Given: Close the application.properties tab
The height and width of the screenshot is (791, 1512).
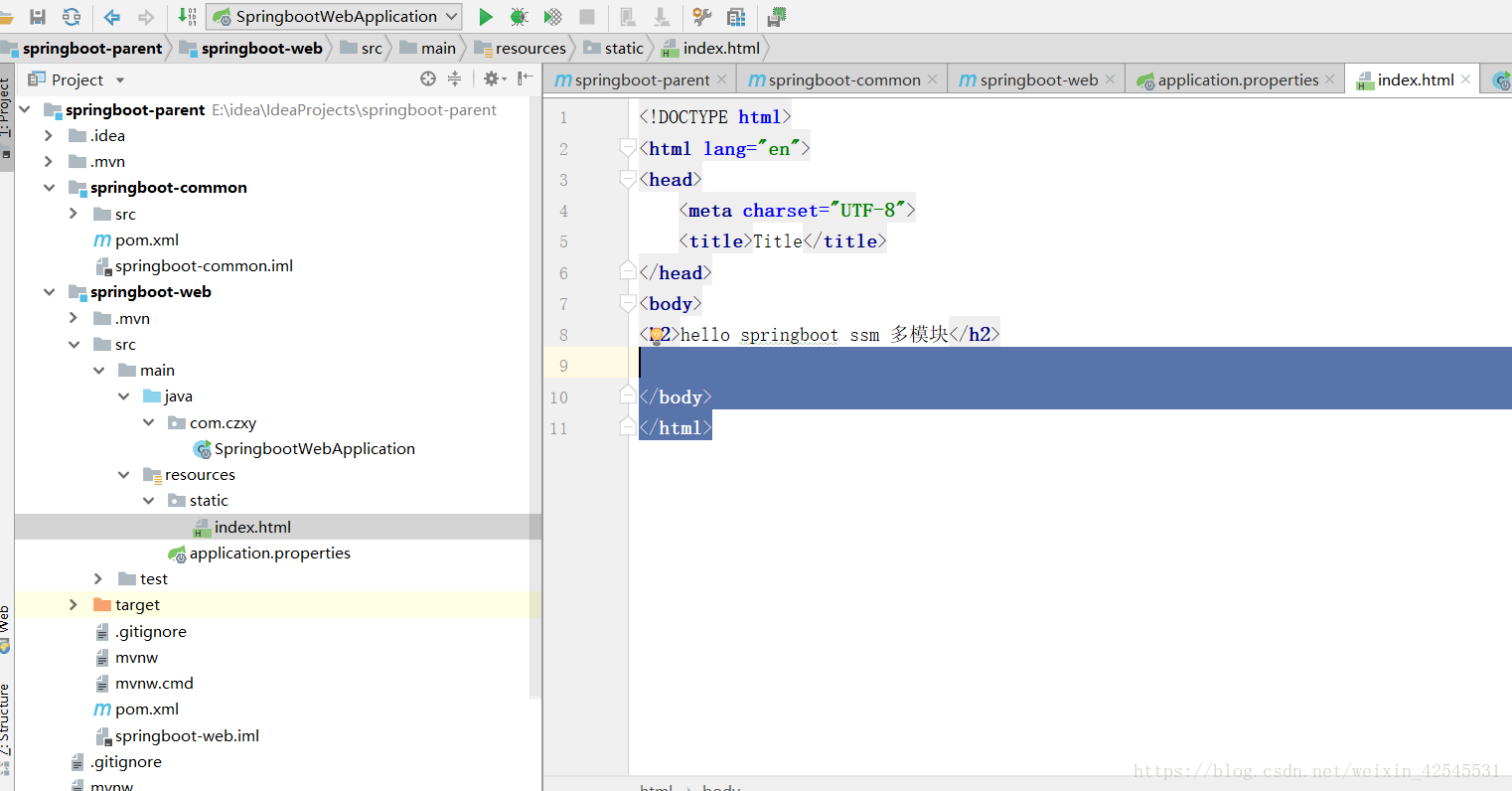Looking at the screenshot, I should point(1330,79).
